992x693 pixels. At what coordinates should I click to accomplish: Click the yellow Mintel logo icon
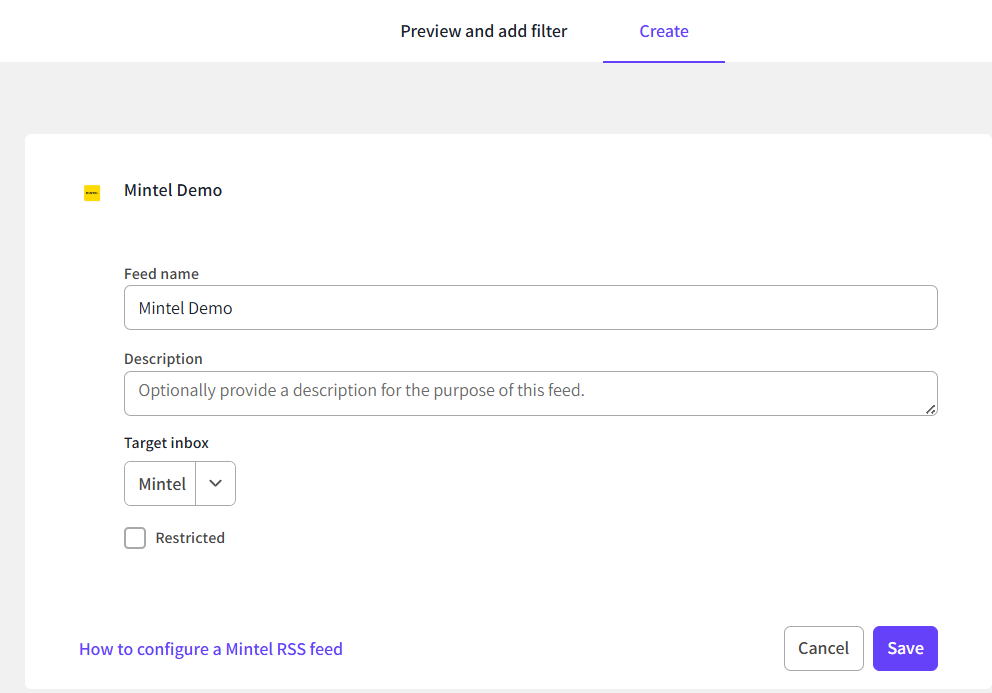tap(92, 193)
